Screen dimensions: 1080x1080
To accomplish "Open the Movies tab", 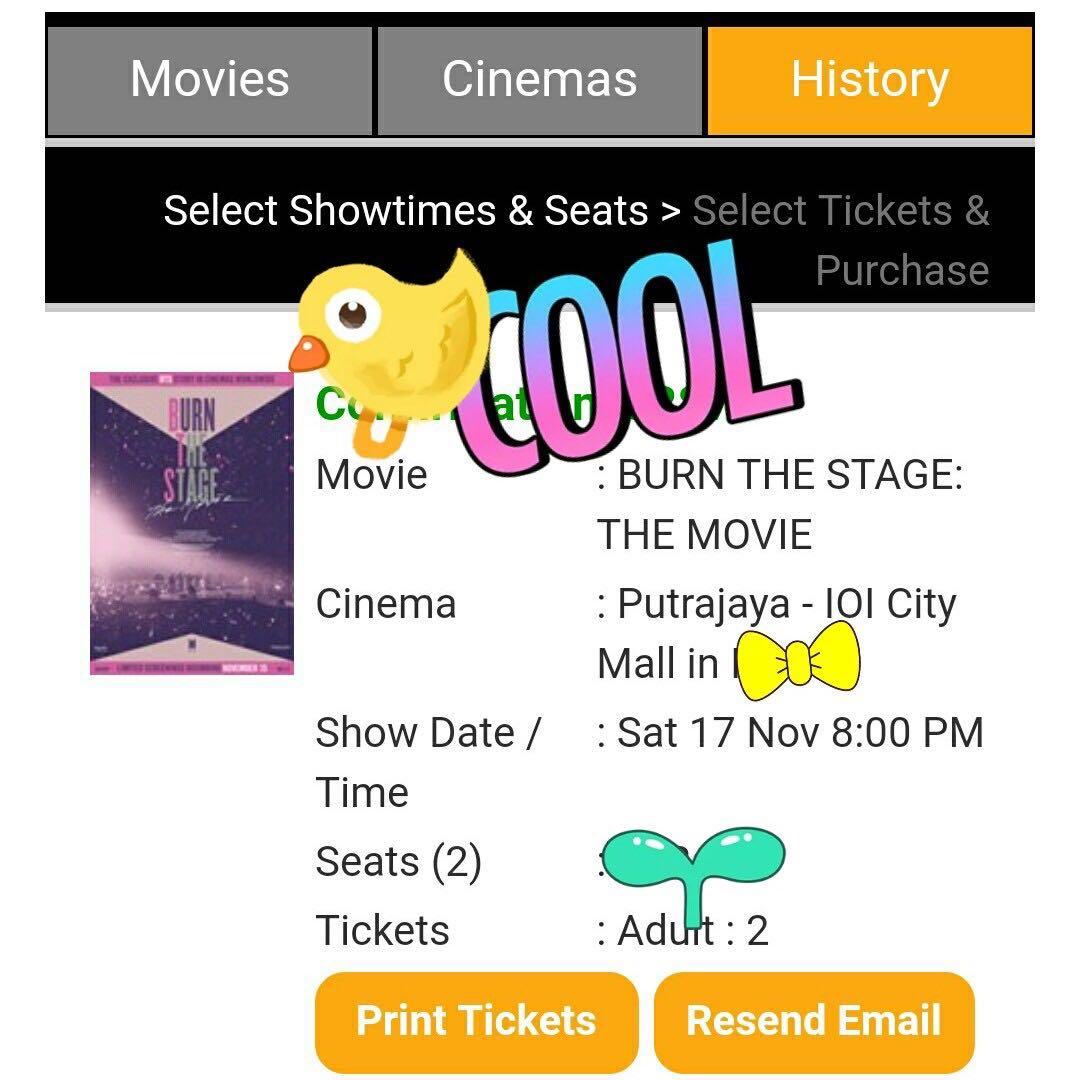I will (209, 81).
